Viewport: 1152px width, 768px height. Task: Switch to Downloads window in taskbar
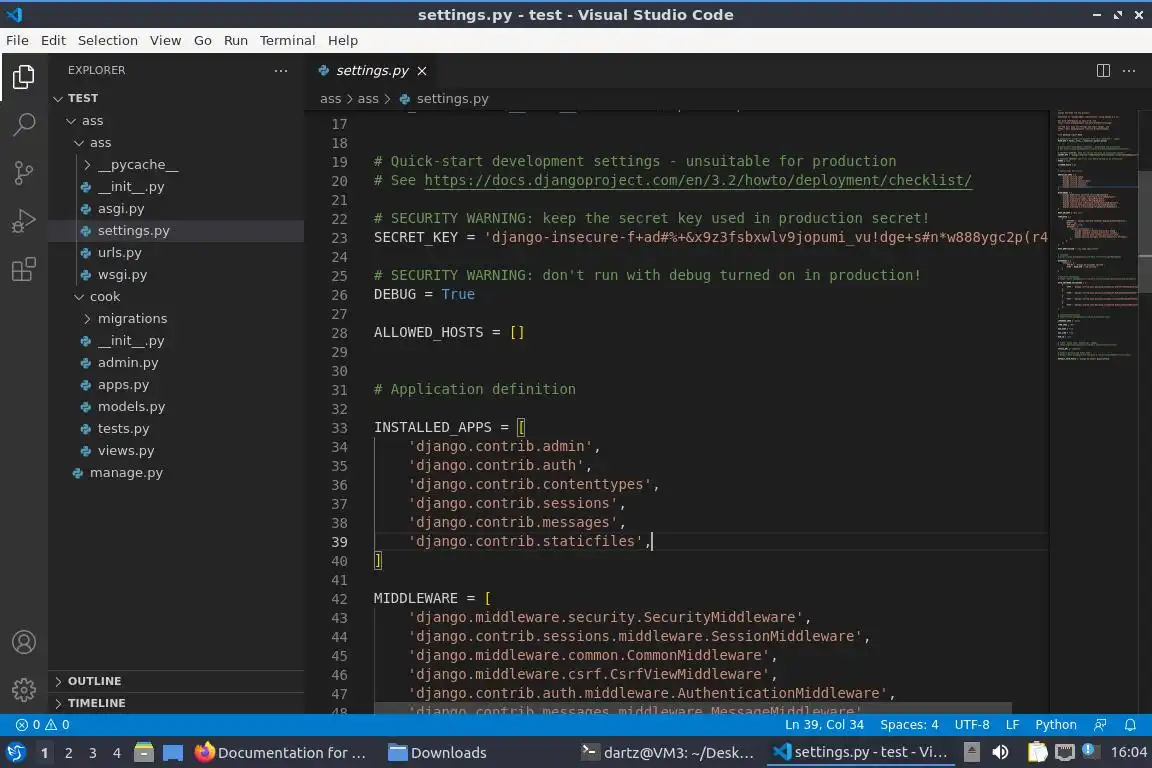tap(438, 753)
